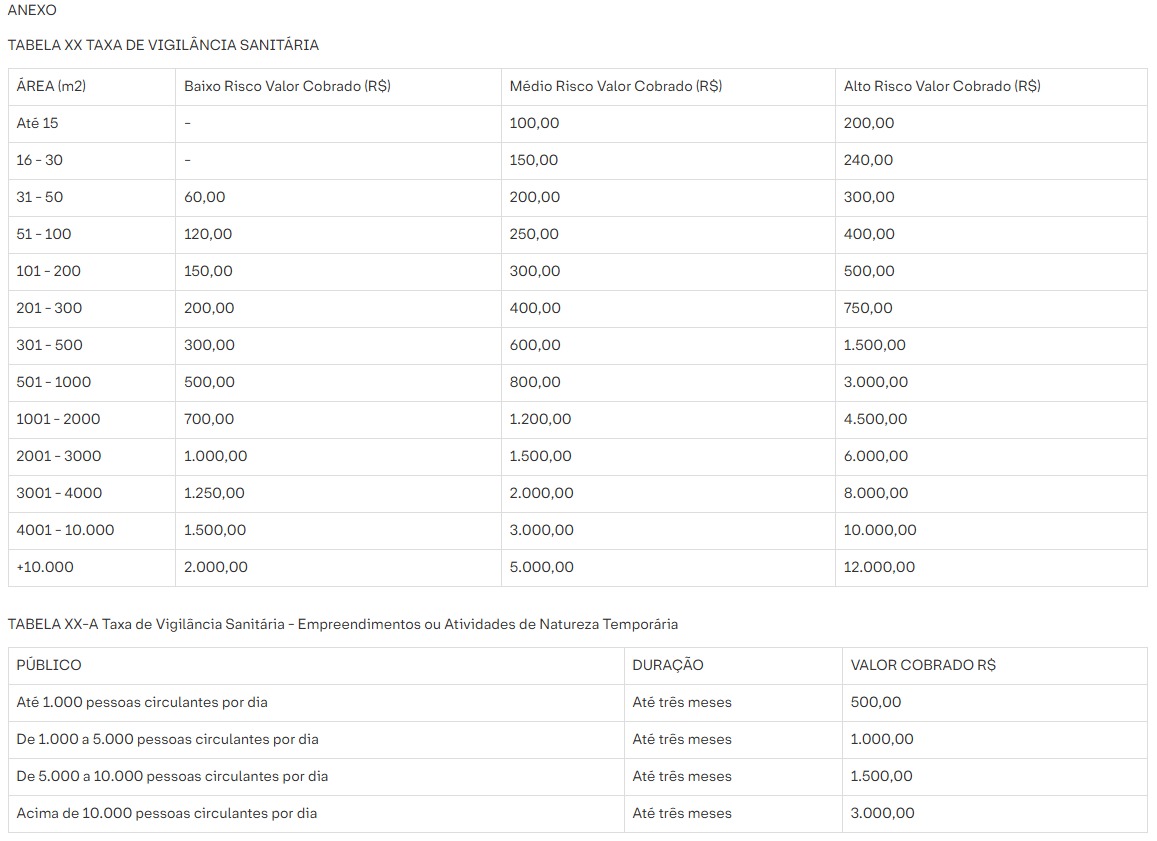
Task: Select the 1.250,00 low-risk value
Action: tap(214, 493)
